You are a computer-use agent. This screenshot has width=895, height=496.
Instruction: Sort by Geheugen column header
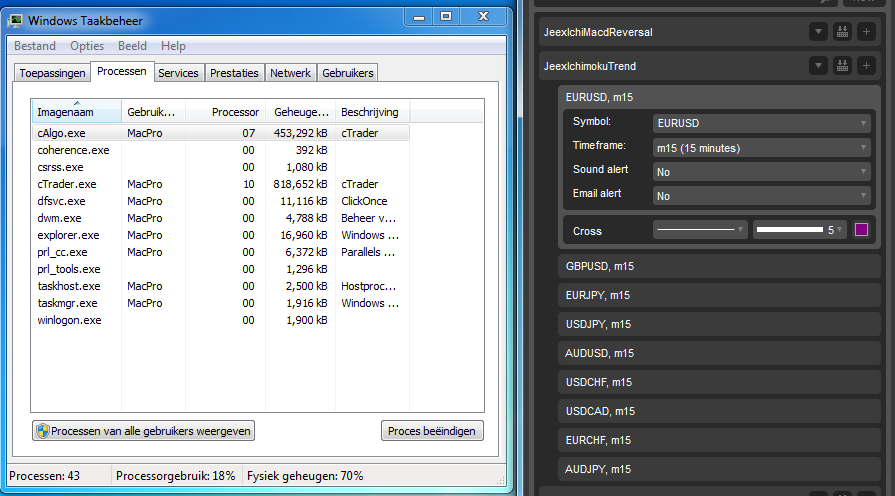(301, 112)
